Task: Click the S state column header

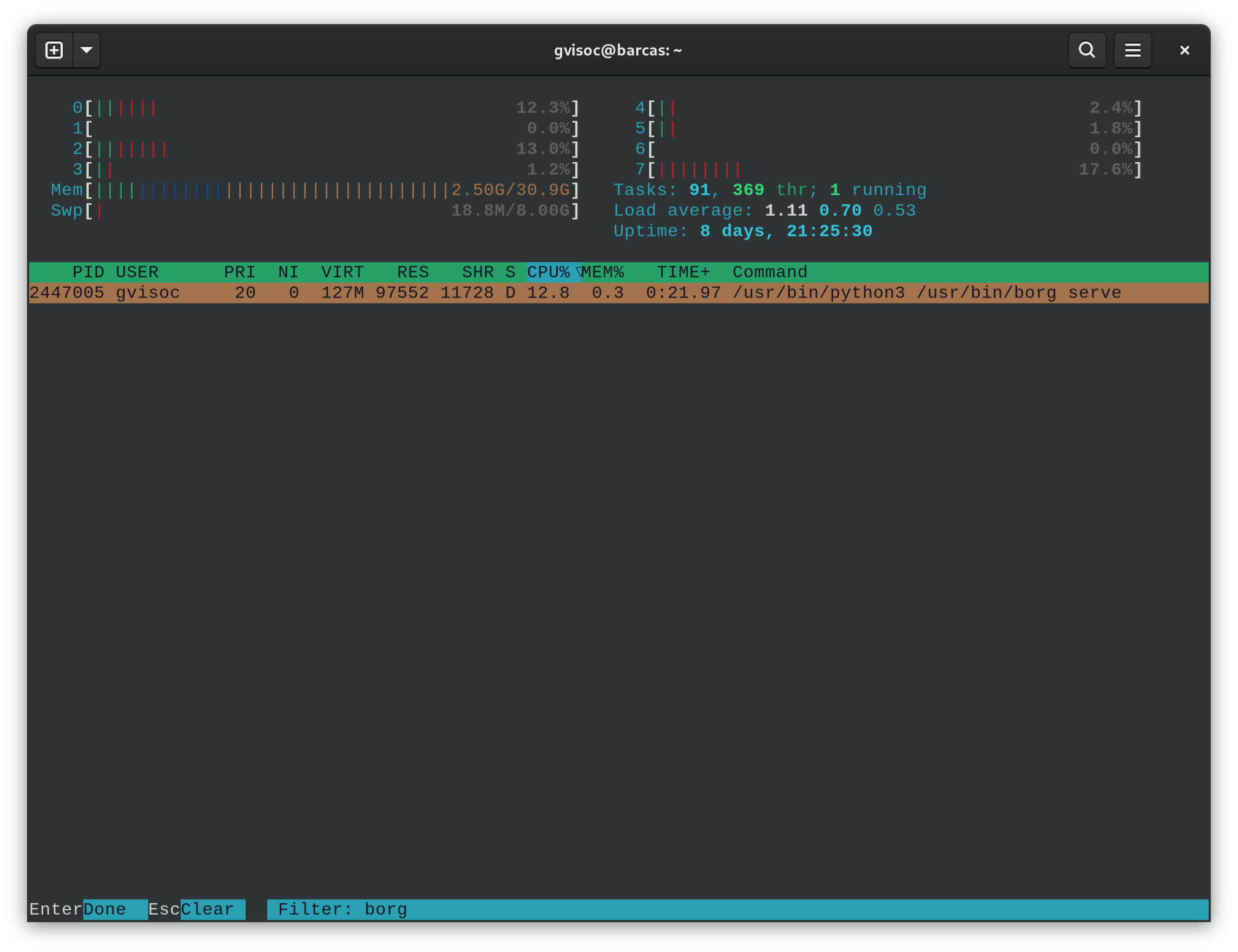Action: [x=510, y=272]
